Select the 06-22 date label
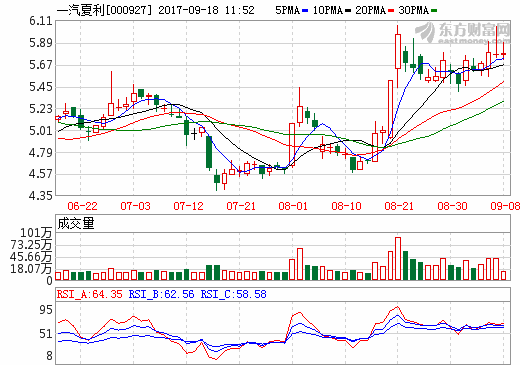520x365 pixels. [x=82, y=206]
